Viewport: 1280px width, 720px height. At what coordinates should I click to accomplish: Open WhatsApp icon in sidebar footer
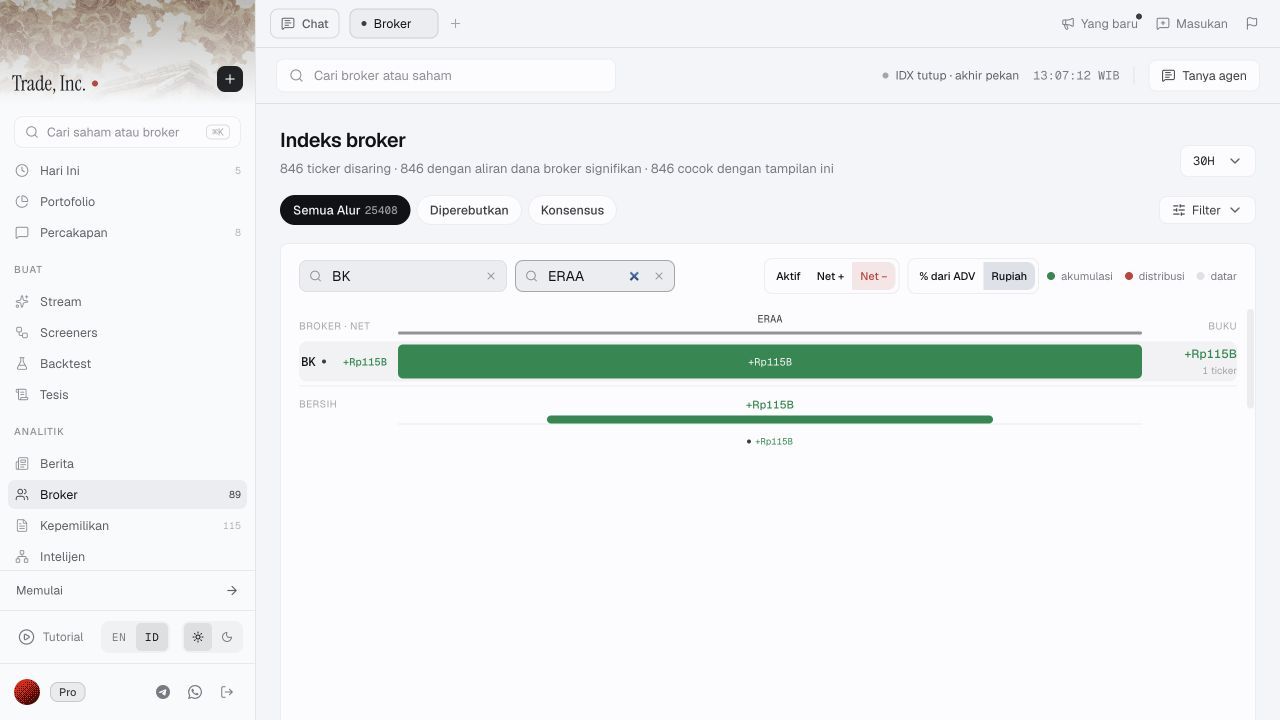point(195,692)
